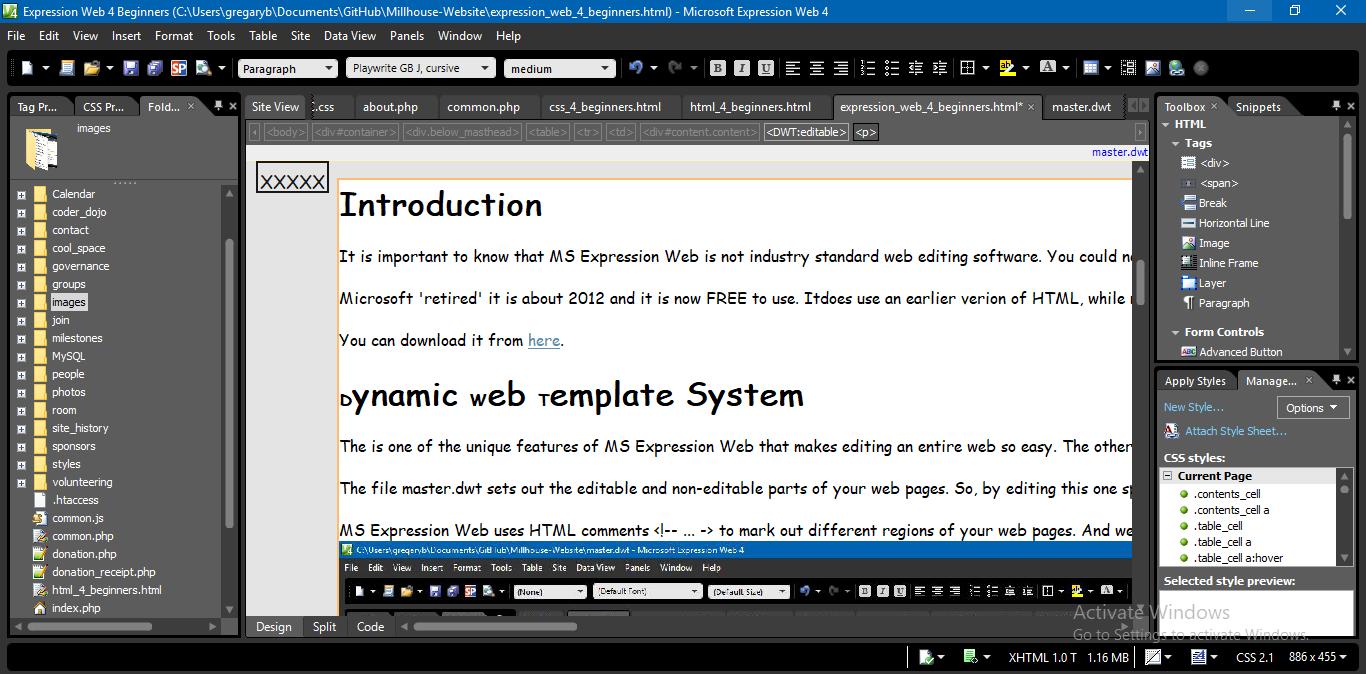Open the Data View menu

coord(350,35)
